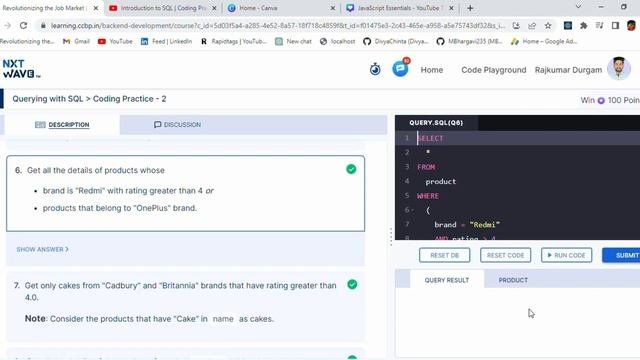Collapse the code fold arrow at line 6

click(x=413, y=210)
